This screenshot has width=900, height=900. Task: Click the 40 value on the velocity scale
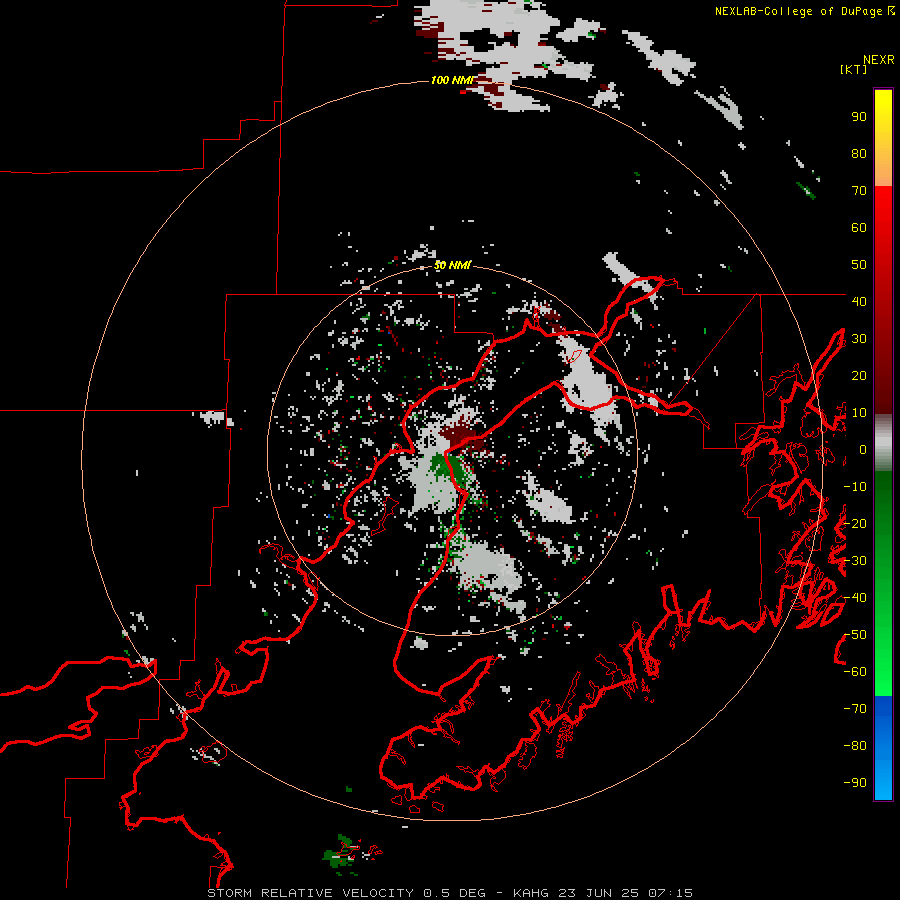[859, 301]
